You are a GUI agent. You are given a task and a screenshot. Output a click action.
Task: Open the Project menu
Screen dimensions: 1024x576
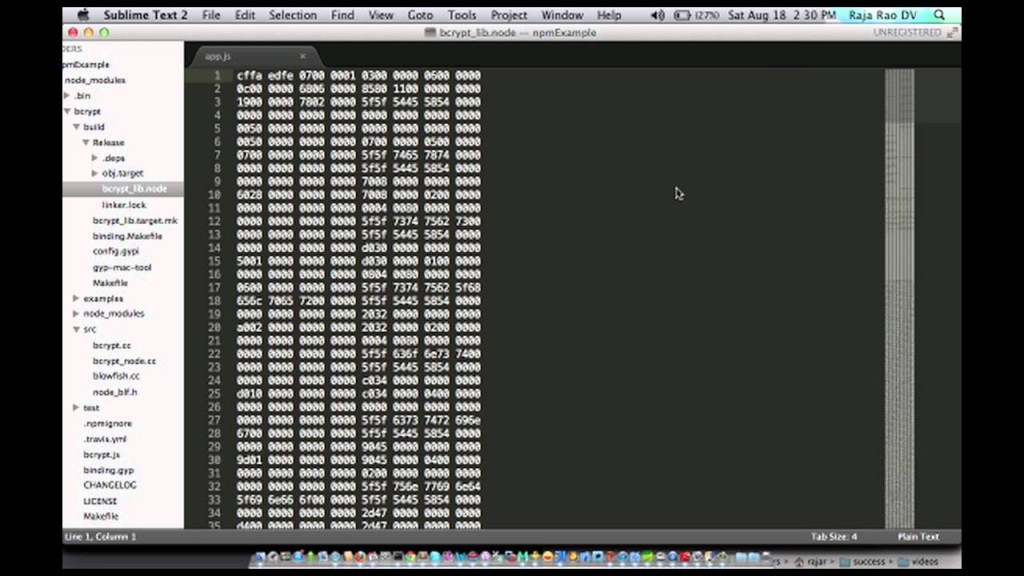(x=509, y=15)
